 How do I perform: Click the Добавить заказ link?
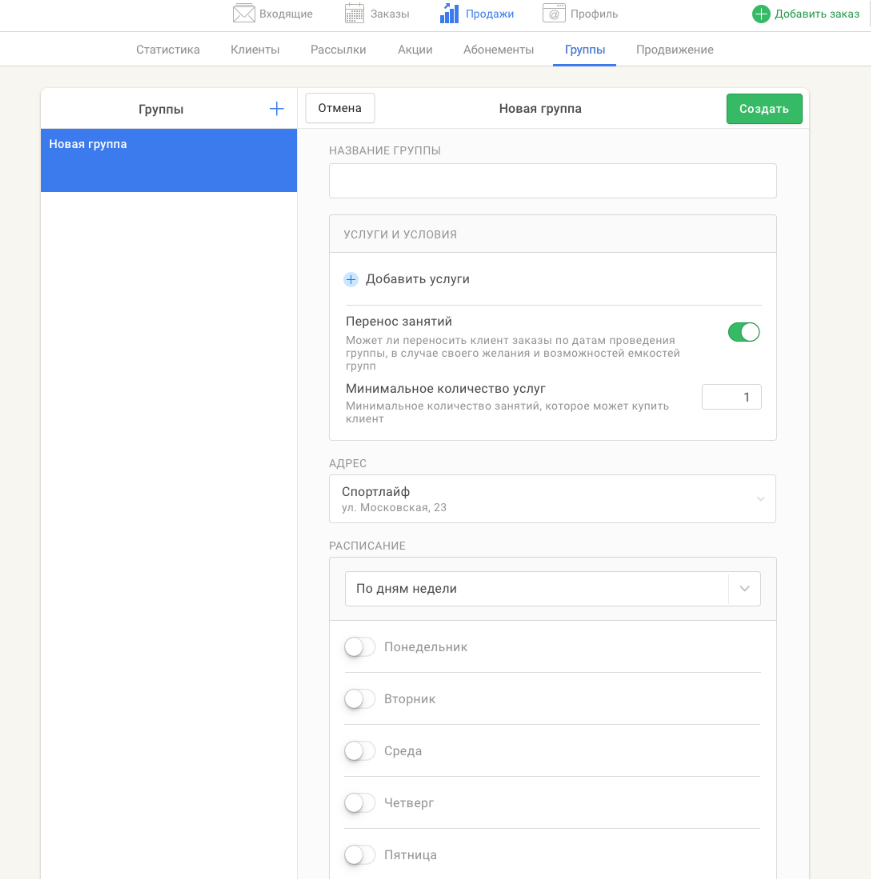coord(817,14)
